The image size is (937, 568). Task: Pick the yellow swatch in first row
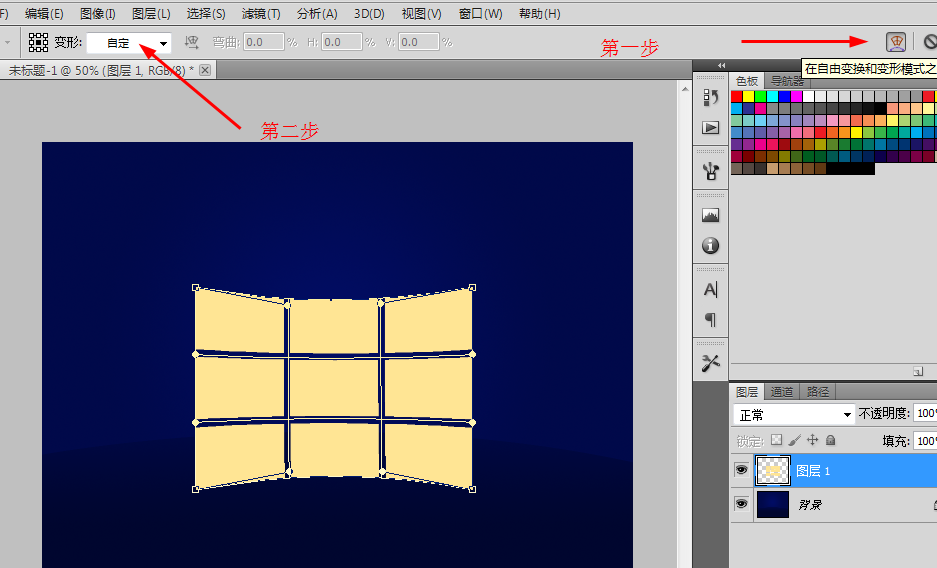tap(749, 96)
